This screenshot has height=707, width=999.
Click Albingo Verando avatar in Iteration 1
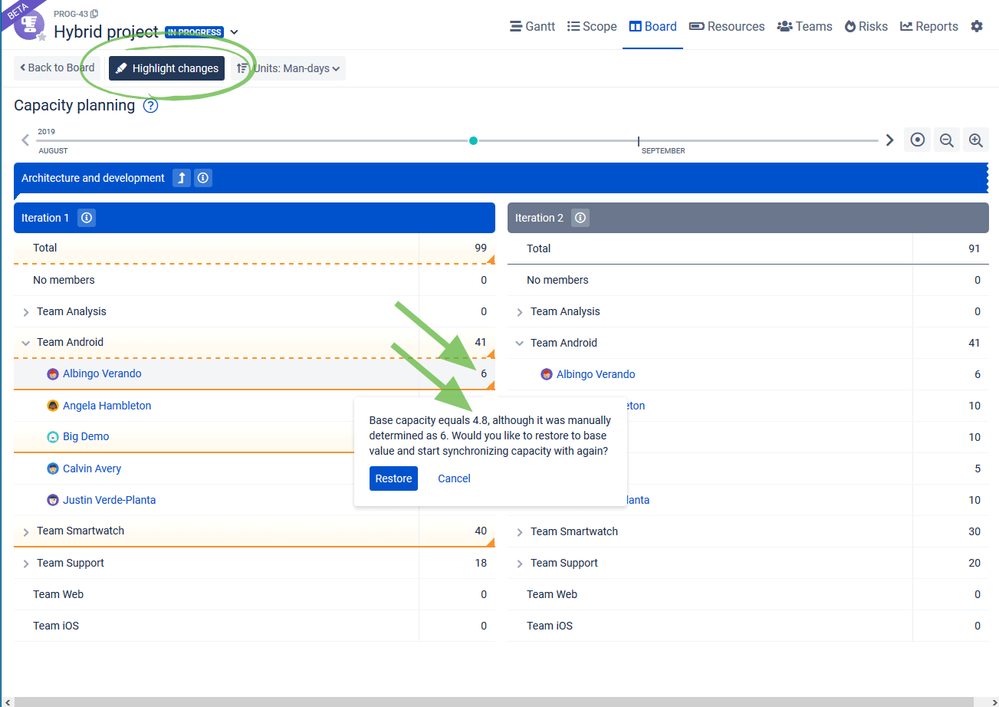(x=53, y=374)
